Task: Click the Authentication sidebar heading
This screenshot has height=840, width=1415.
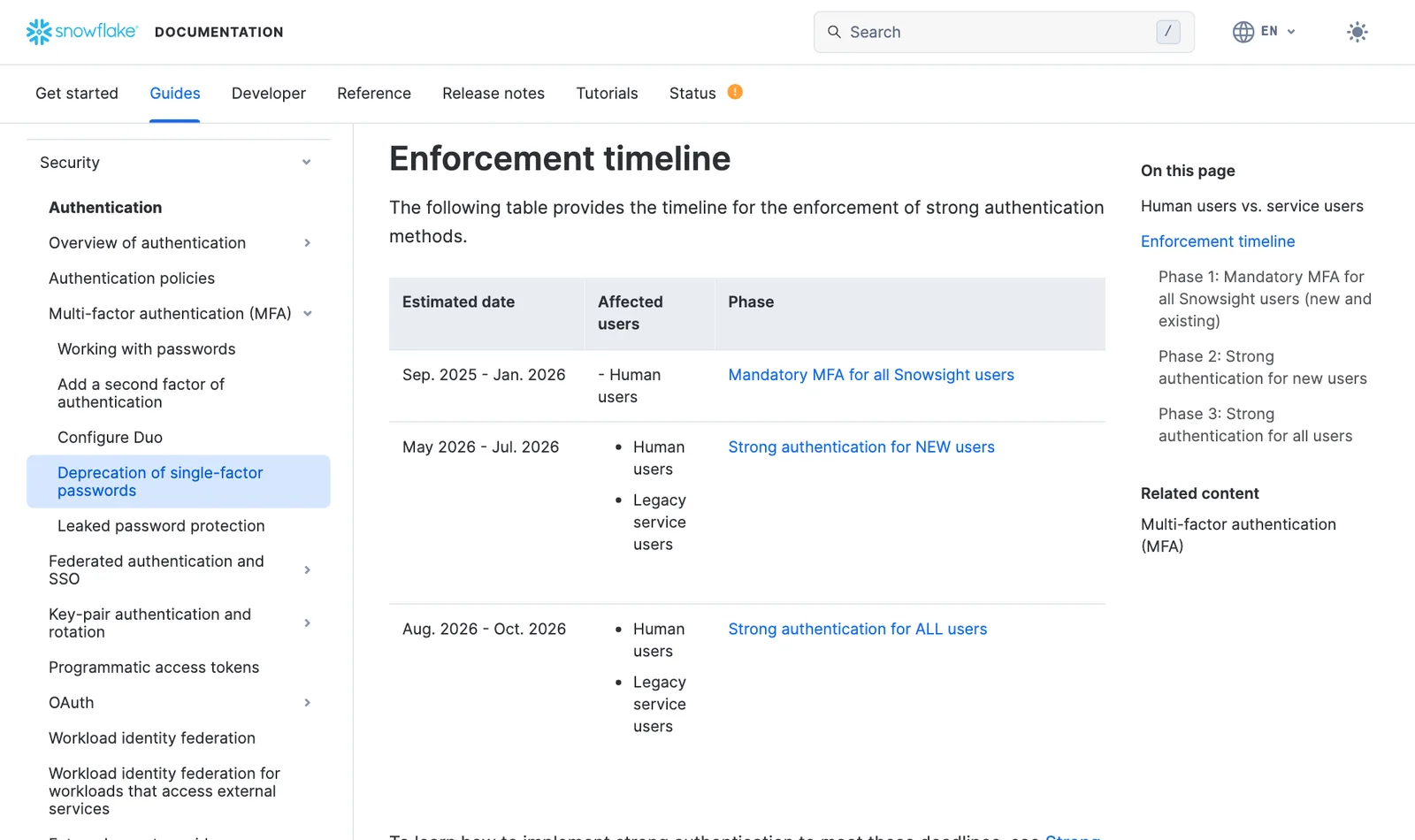Action: pos(105,208)
